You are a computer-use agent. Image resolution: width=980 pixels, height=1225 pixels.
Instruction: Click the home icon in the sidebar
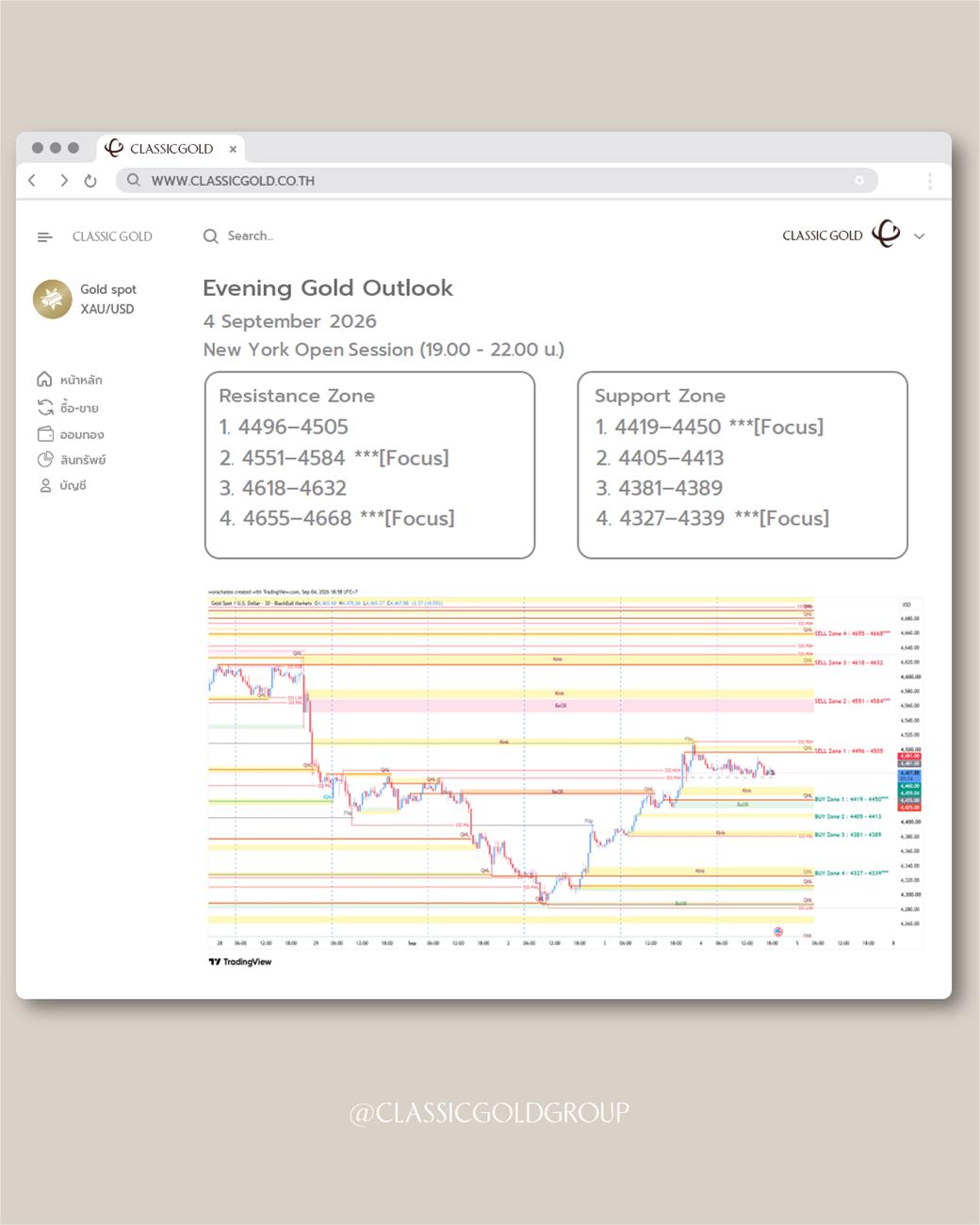(44, 379)
